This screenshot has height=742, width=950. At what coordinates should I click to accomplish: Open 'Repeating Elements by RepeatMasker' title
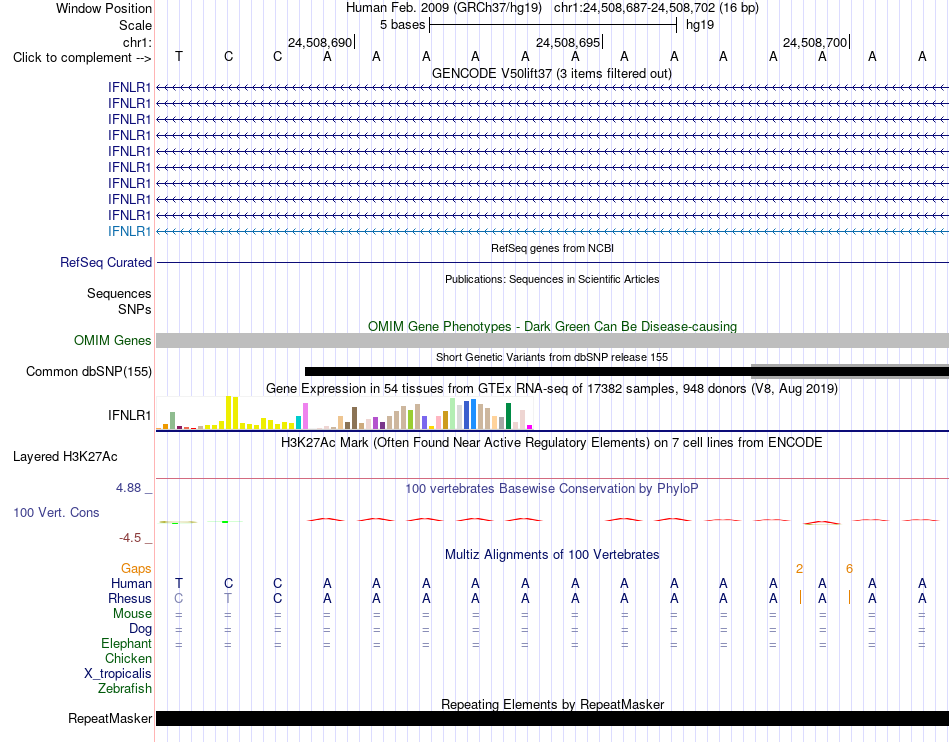tap(553, 704)
